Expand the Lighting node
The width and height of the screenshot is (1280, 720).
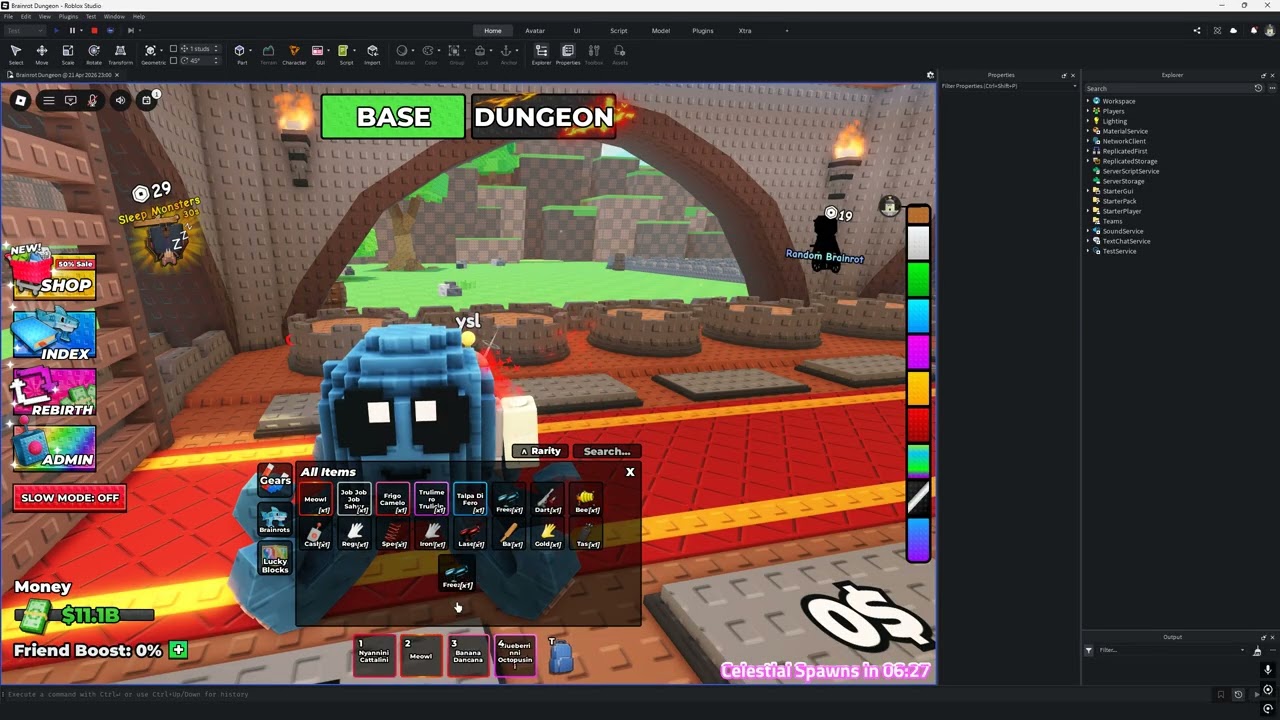pyautogui.click(x=1088, y=121)
